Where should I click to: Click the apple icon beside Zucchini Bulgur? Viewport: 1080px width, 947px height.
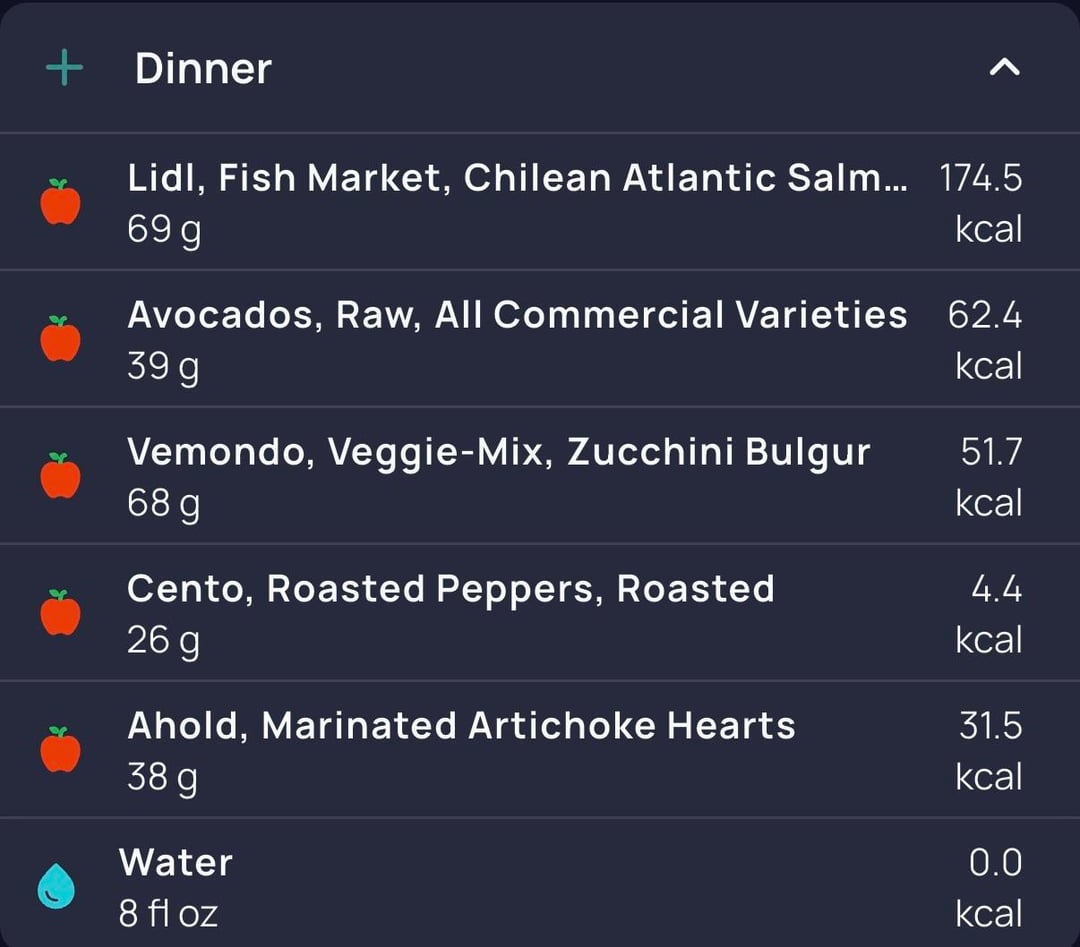coord(60,476)
